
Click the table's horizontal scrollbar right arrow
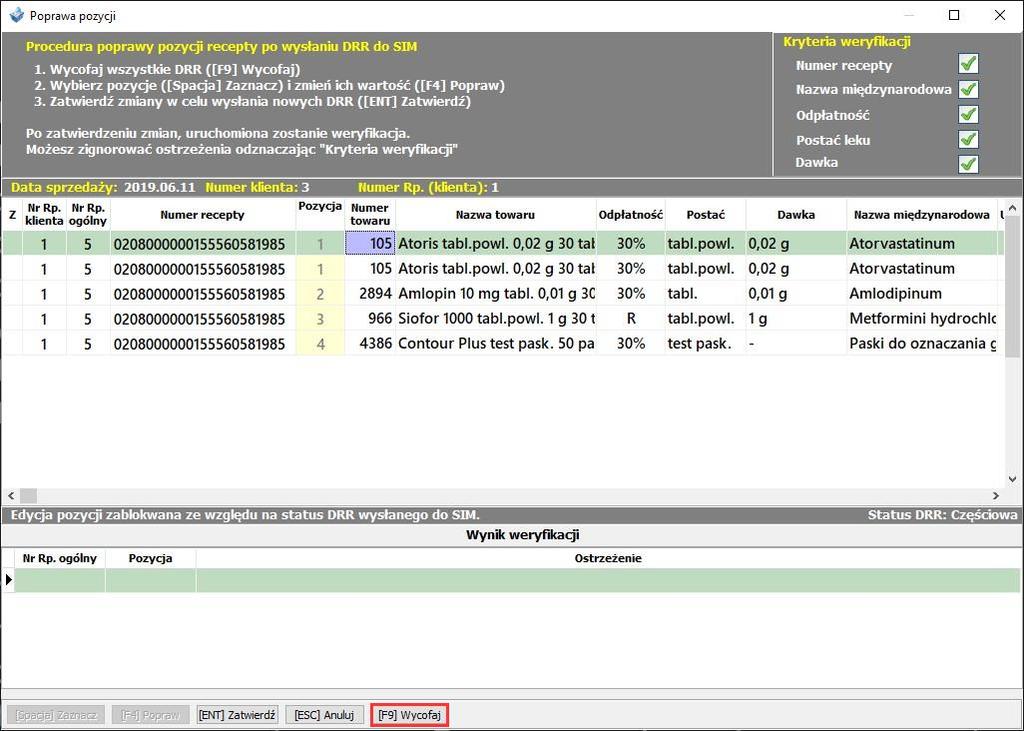point(996,496)
